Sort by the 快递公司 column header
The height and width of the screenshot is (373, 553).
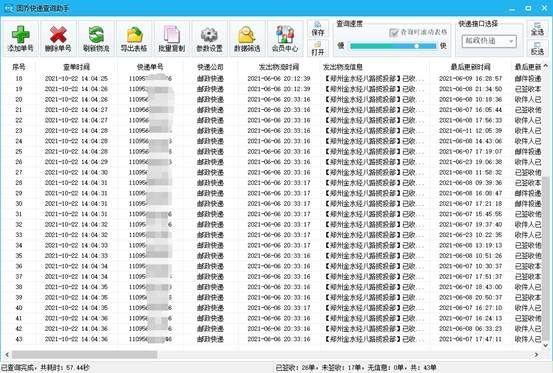(x=210, y=67)
